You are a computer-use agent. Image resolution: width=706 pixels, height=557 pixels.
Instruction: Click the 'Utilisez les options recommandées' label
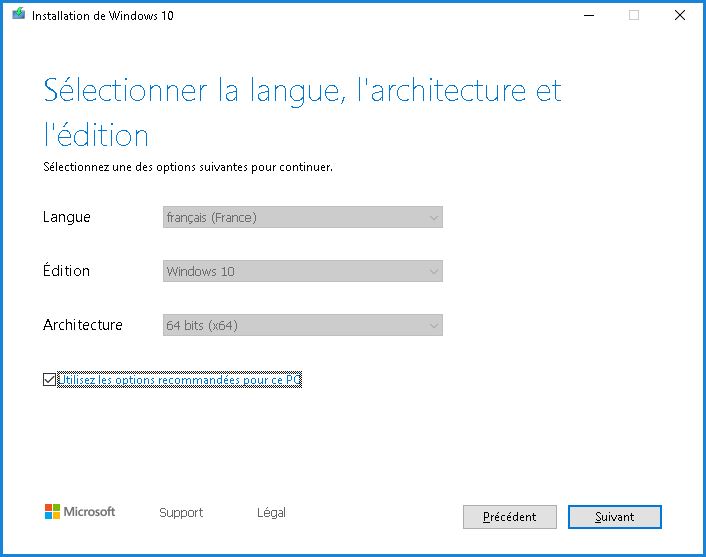180,380
